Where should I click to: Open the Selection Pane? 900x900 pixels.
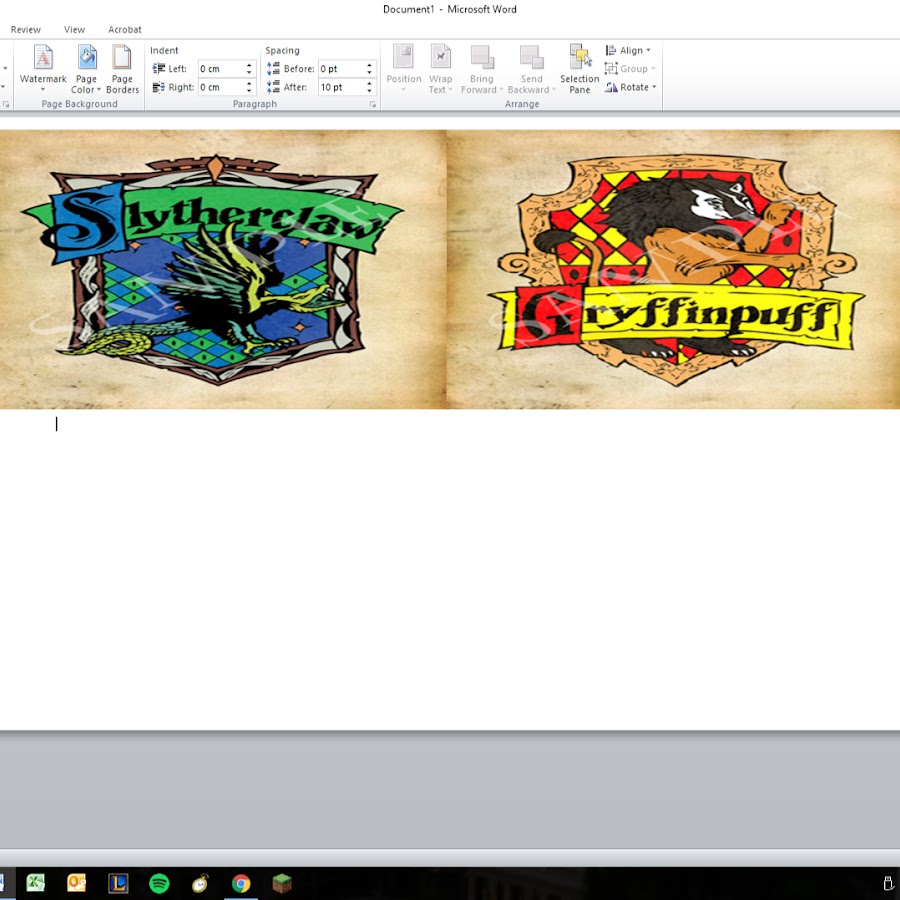click(x=580, y=68)
